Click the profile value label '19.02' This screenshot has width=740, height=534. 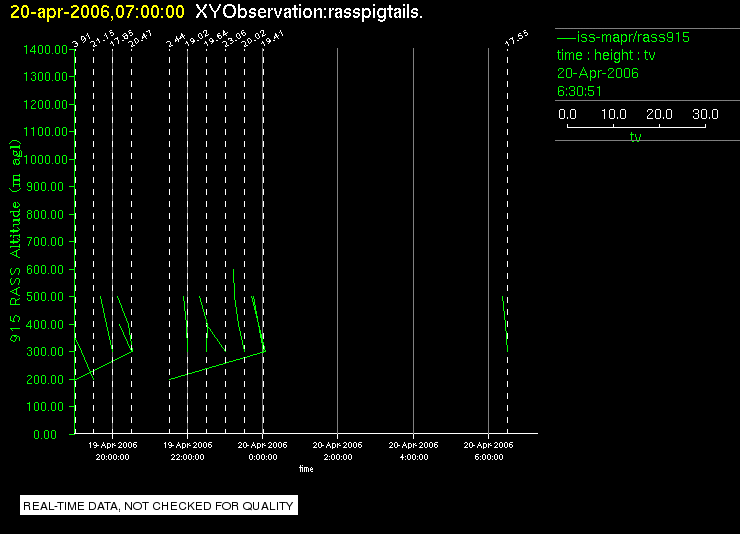pyautogui.click(x=196, y=39)
